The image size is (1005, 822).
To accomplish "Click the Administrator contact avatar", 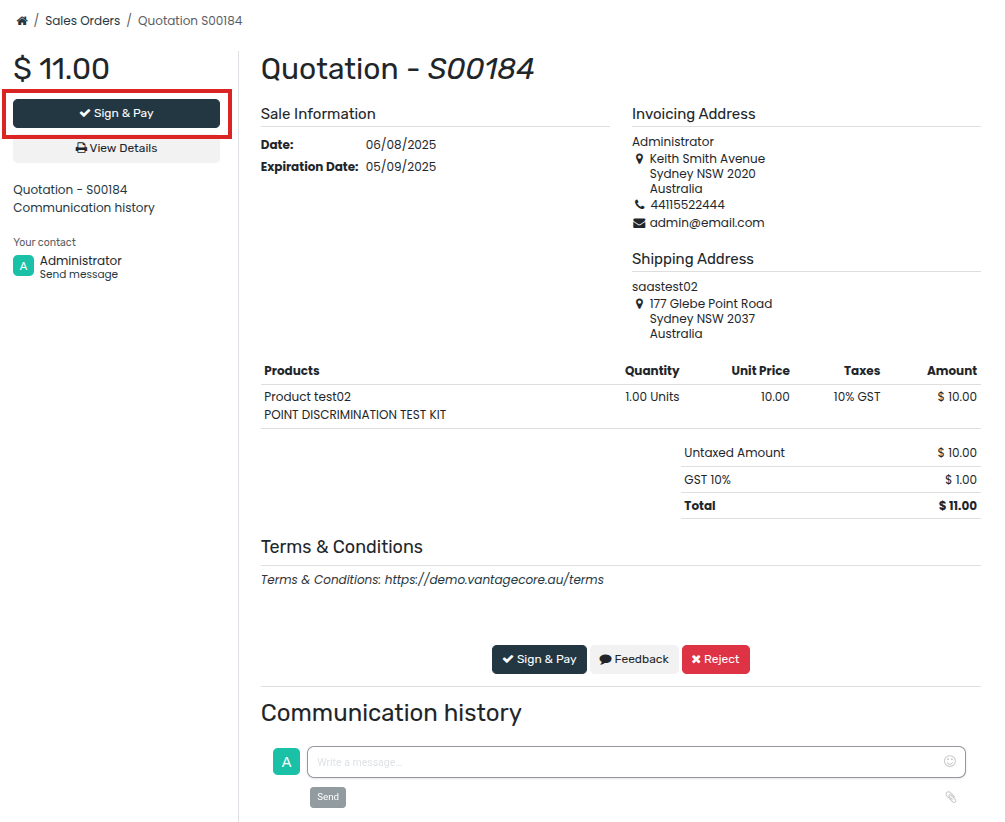I will coord(23,266).
